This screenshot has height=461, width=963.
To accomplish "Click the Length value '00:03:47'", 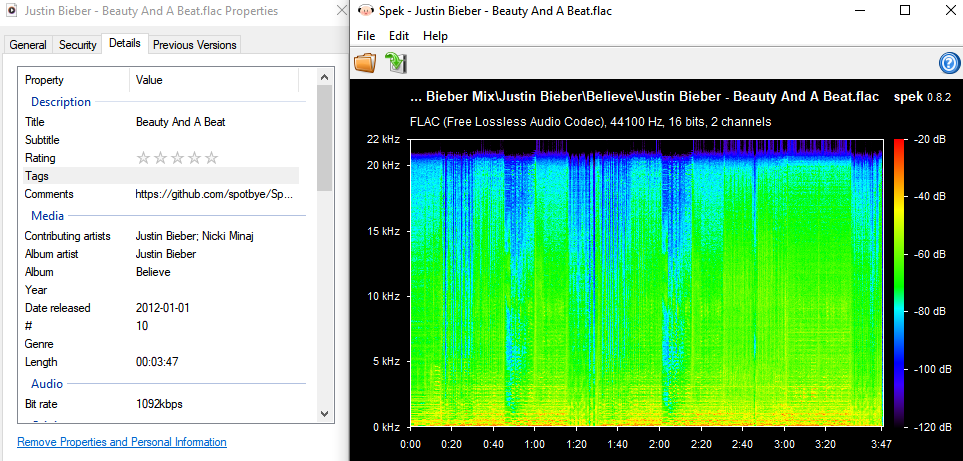I will (x=157, y=362).
